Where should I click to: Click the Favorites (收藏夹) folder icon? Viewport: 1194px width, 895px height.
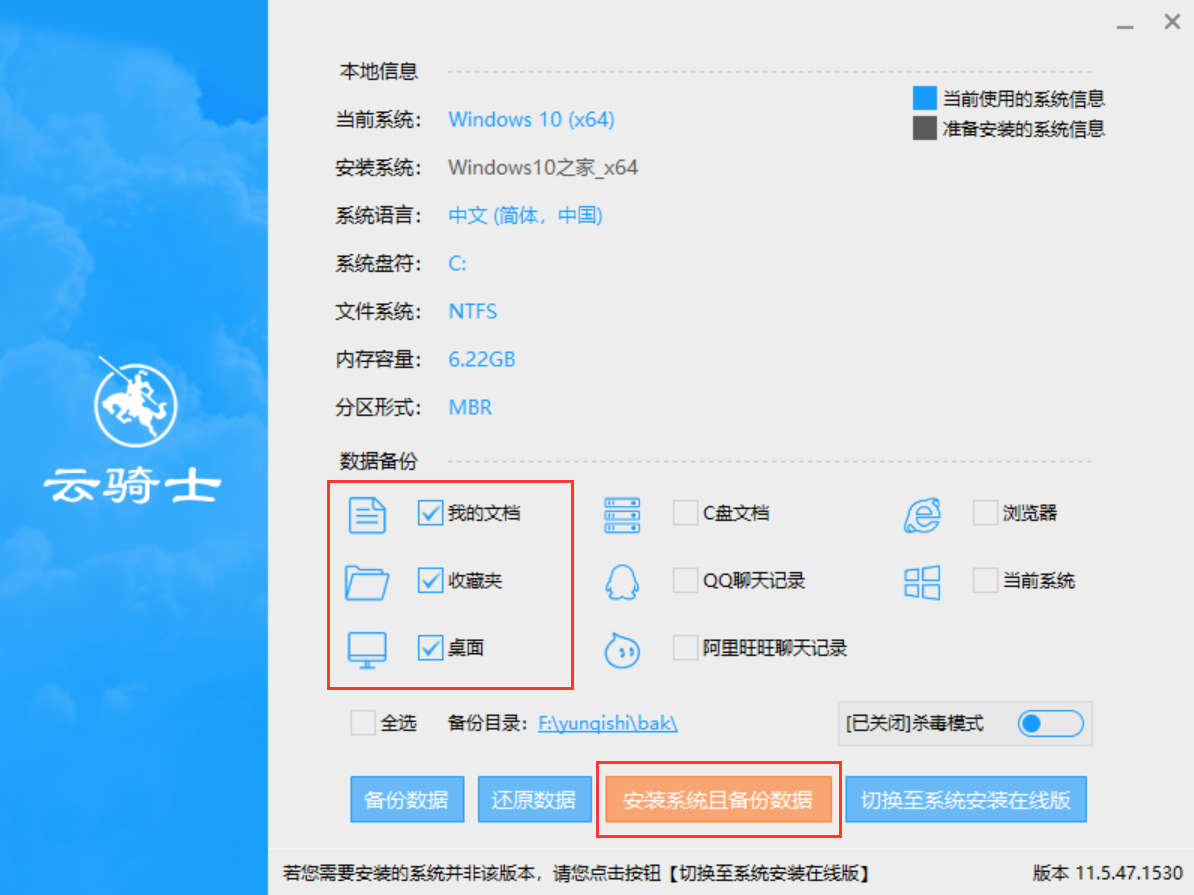[366, 582]
